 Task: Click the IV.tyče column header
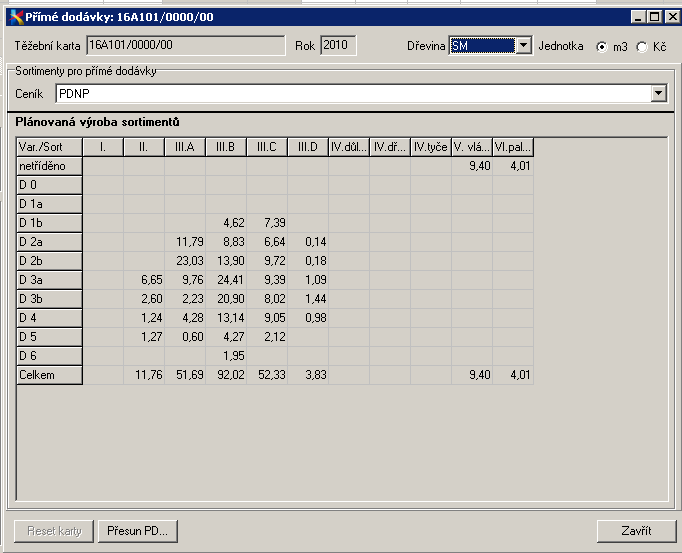click(431, 147)
